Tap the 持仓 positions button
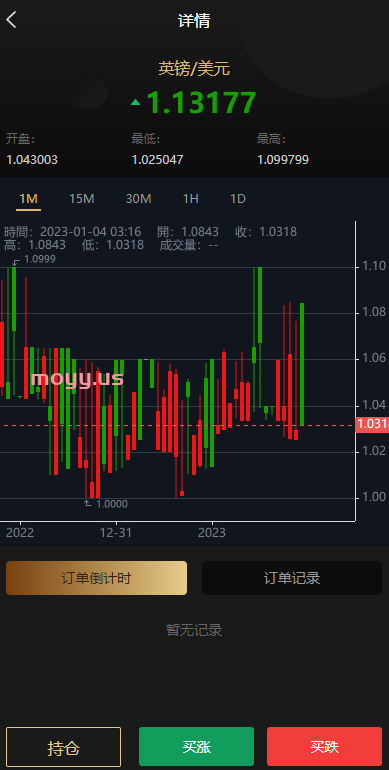389x770 pixels. [x=63, y=748]
